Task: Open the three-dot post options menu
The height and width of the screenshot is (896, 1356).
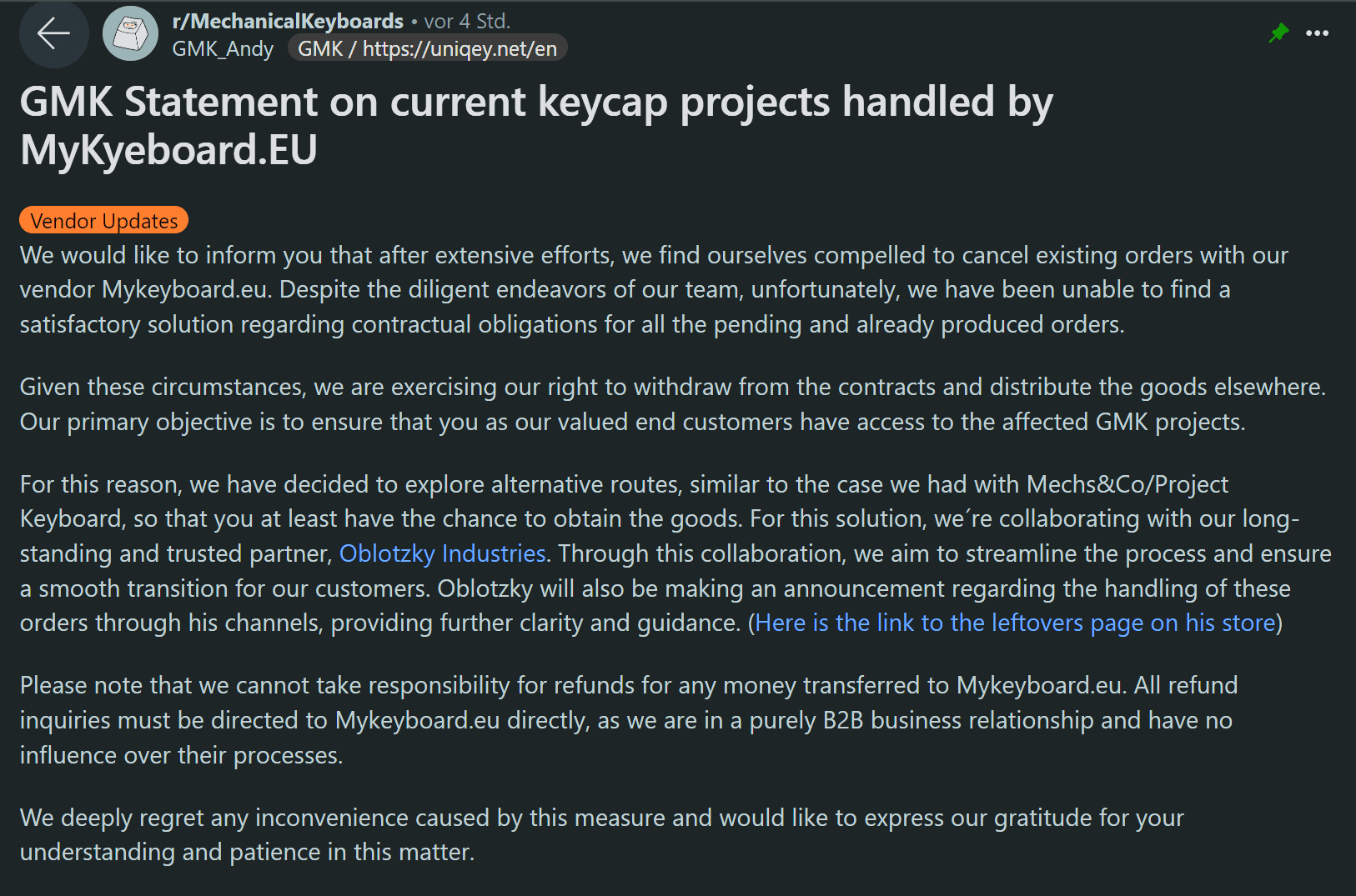Action: click(x=1317, y=33)
